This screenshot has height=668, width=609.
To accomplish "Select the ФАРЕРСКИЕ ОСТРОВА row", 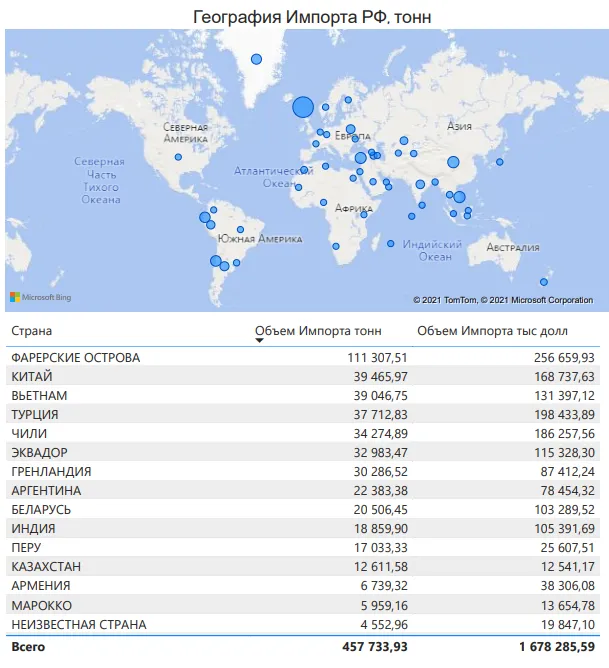I will tap(75, 357).
